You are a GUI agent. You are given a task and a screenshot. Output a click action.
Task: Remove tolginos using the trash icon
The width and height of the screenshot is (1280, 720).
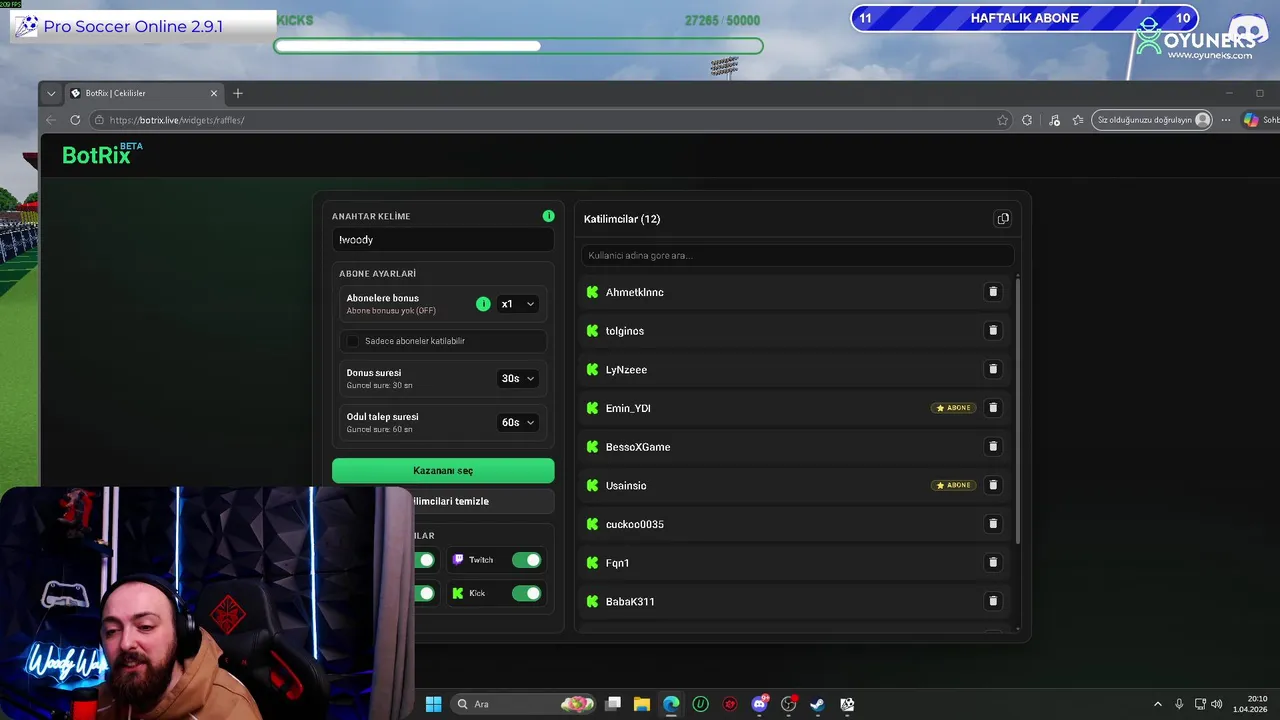point(993,330)
